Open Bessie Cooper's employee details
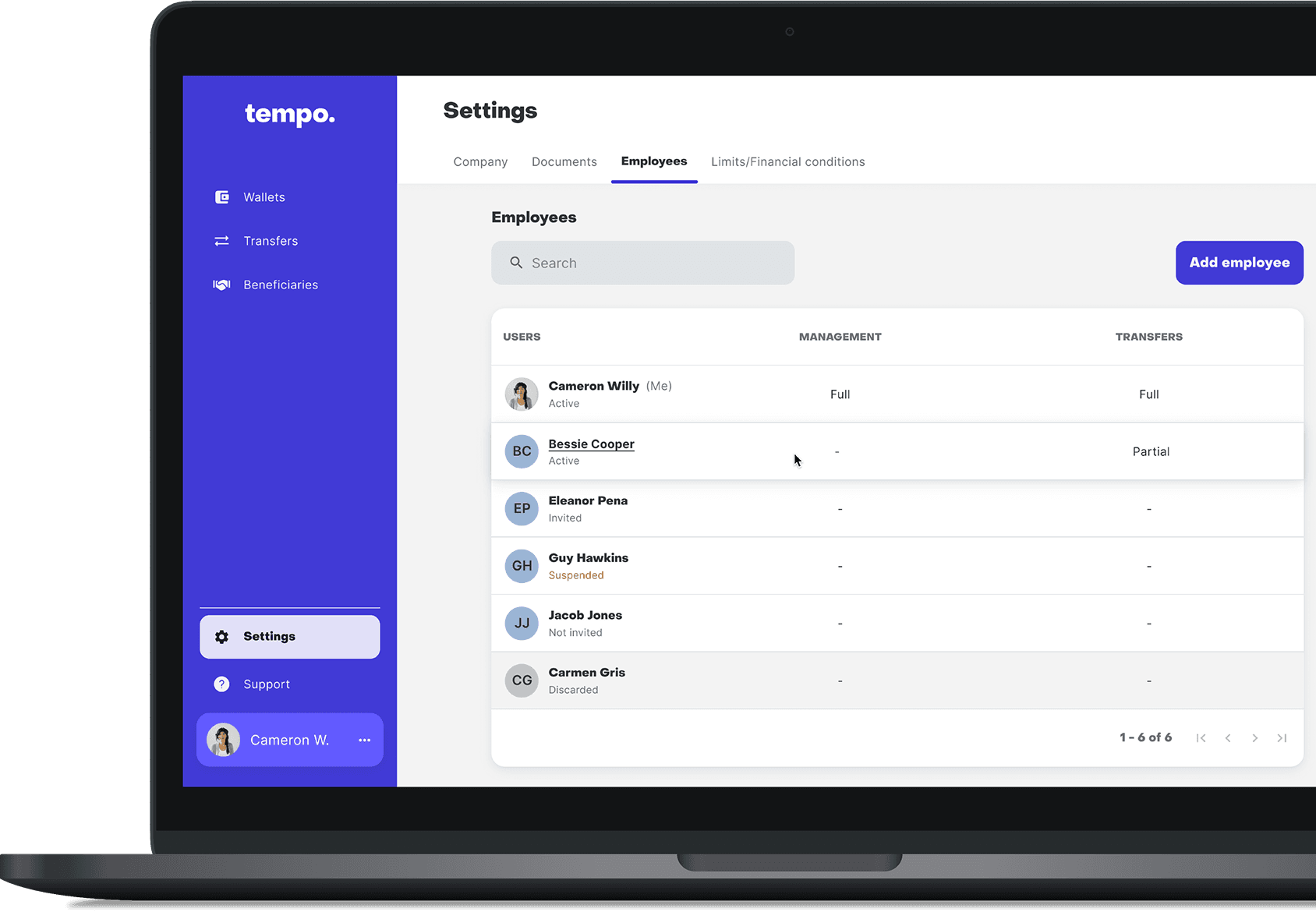Image resolution: width=1316 pixels, height=912 pixels. (x=591, y=444)
